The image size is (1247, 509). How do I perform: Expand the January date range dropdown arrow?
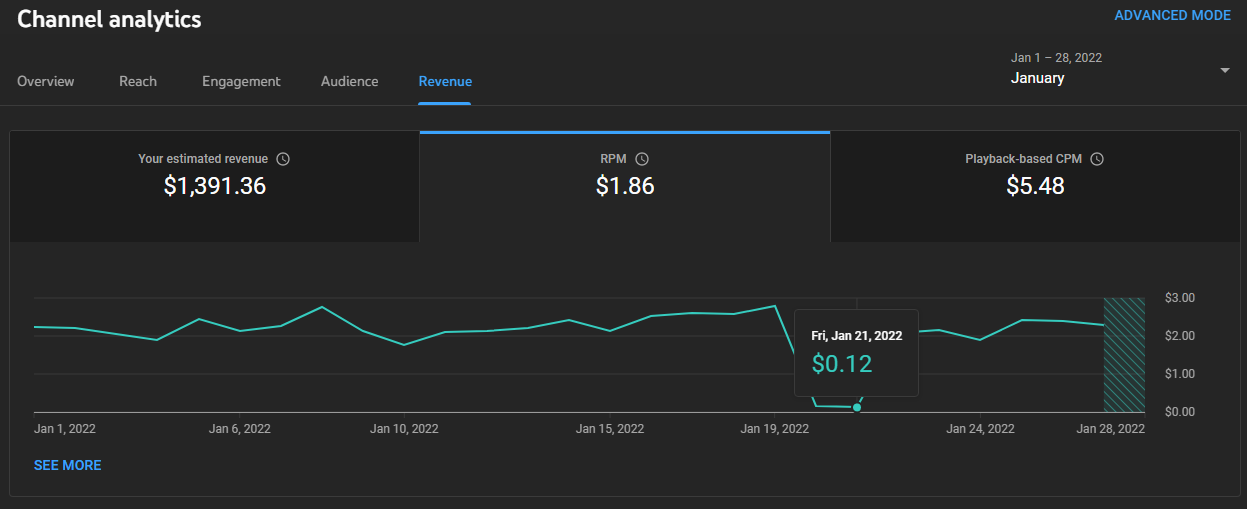[x=1224, y=70]
